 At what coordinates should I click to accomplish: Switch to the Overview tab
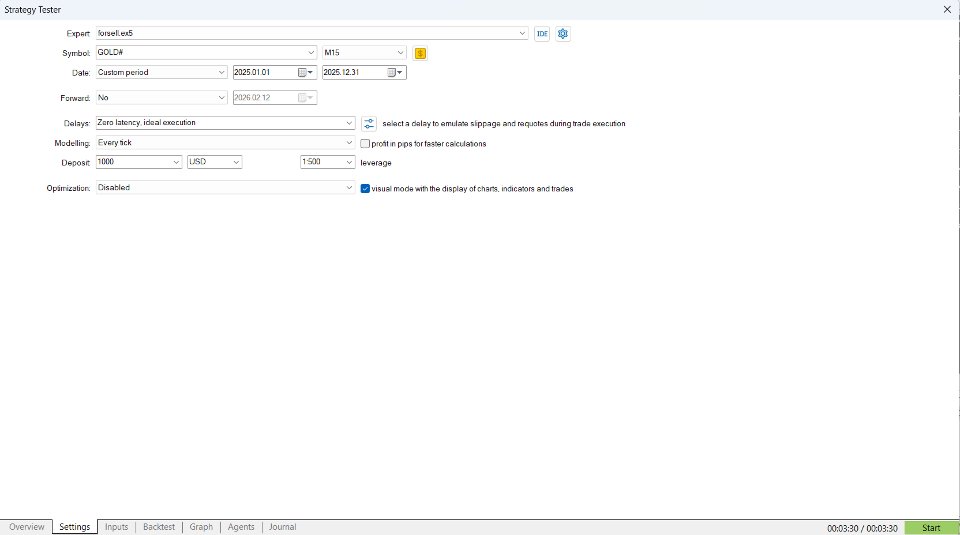[26, 527]
